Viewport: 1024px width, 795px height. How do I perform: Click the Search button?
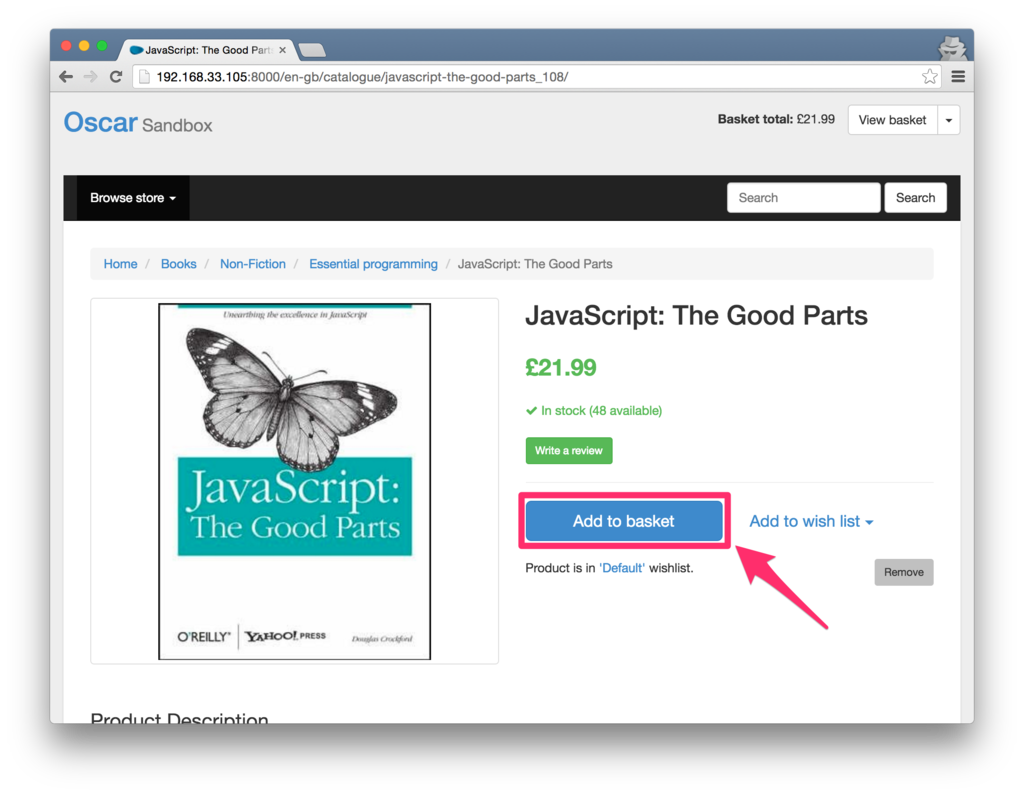[x=915, y=198]
